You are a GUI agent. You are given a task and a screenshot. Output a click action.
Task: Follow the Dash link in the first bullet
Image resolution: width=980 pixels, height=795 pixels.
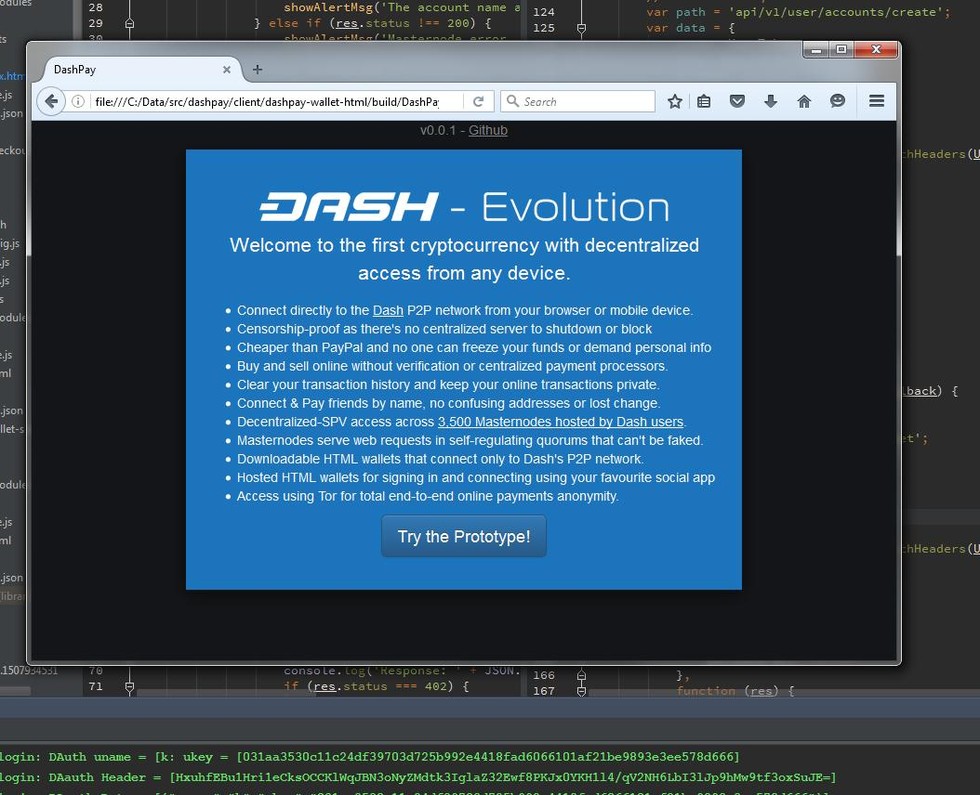coord(388,311)
